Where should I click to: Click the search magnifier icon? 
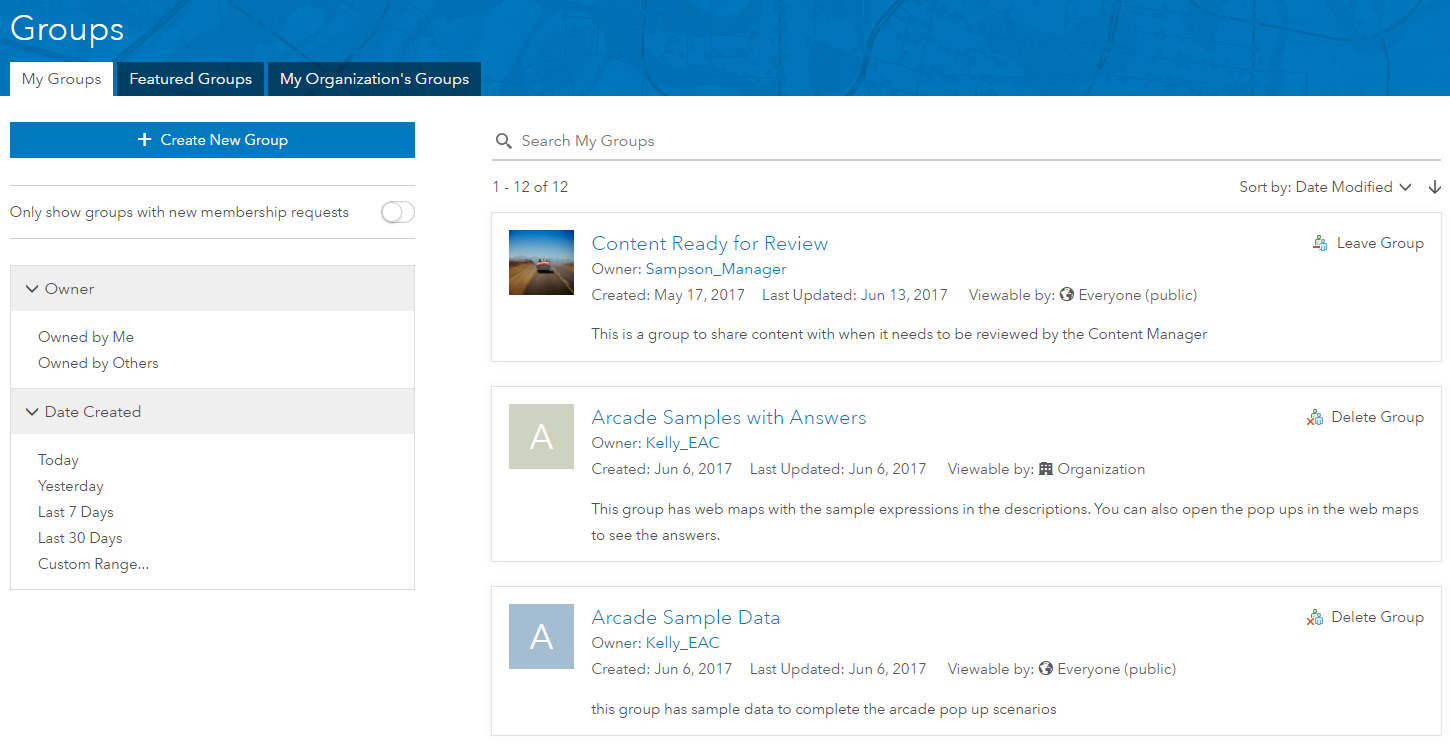point(503,141)
